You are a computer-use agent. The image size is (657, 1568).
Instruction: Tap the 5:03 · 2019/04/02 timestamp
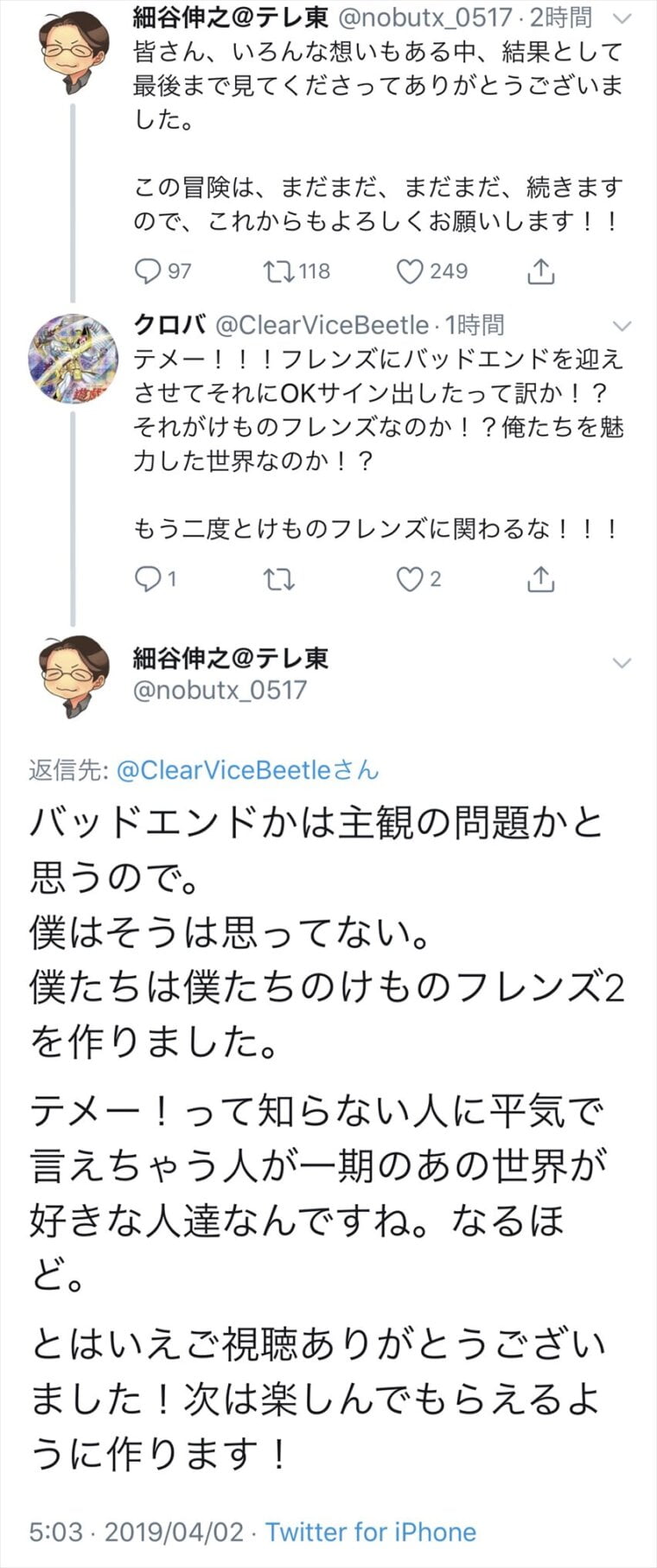137,1532
